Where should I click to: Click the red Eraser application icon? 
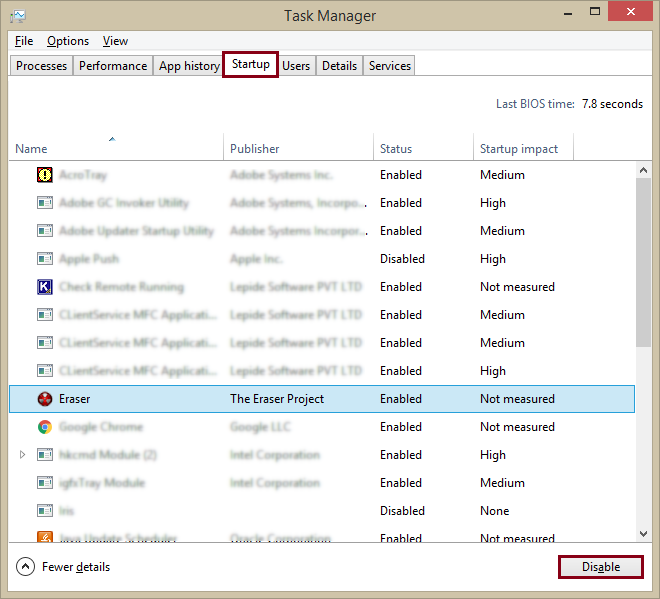45,399
